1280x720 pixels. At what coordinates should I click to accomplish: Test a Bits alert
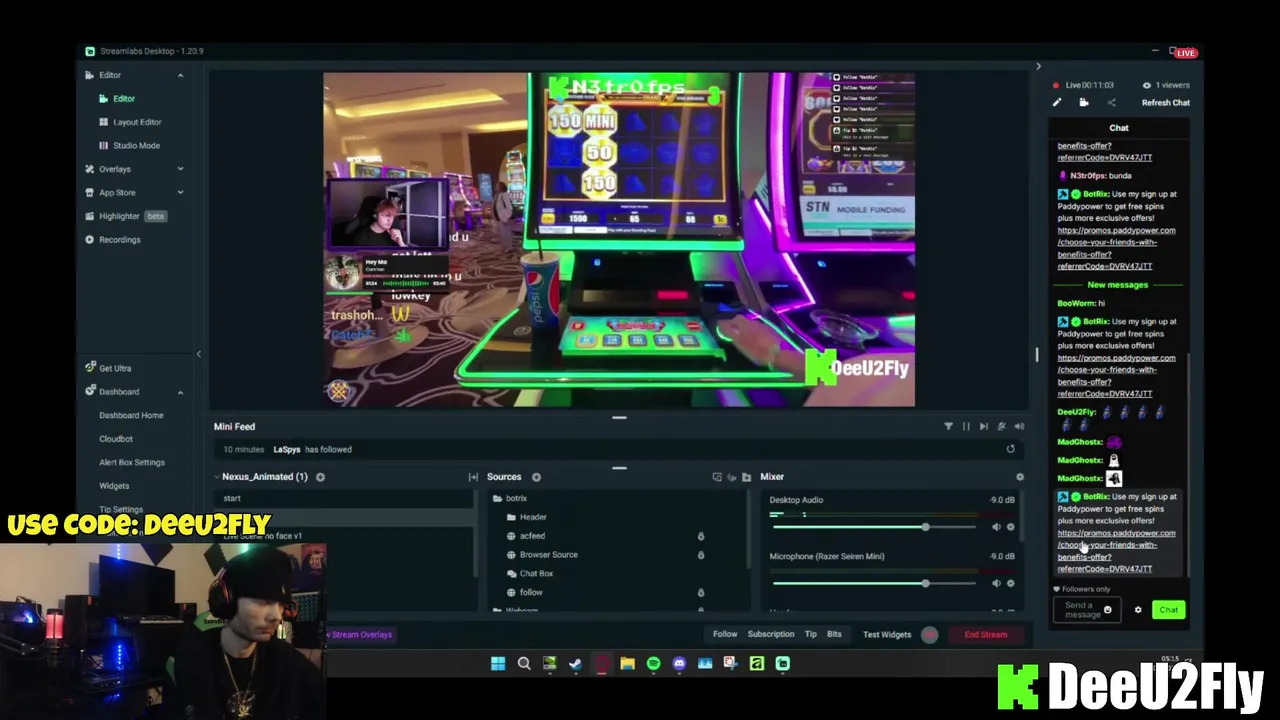[834, 634]
